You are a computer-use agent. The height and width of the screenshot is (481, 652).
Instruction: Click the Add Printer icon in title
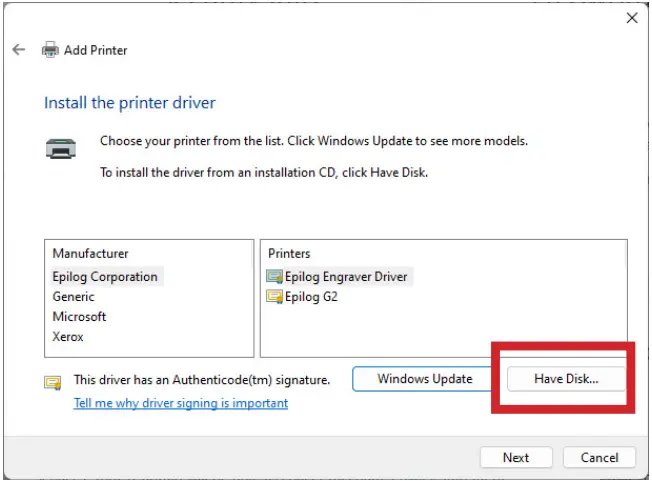[50, 50]
